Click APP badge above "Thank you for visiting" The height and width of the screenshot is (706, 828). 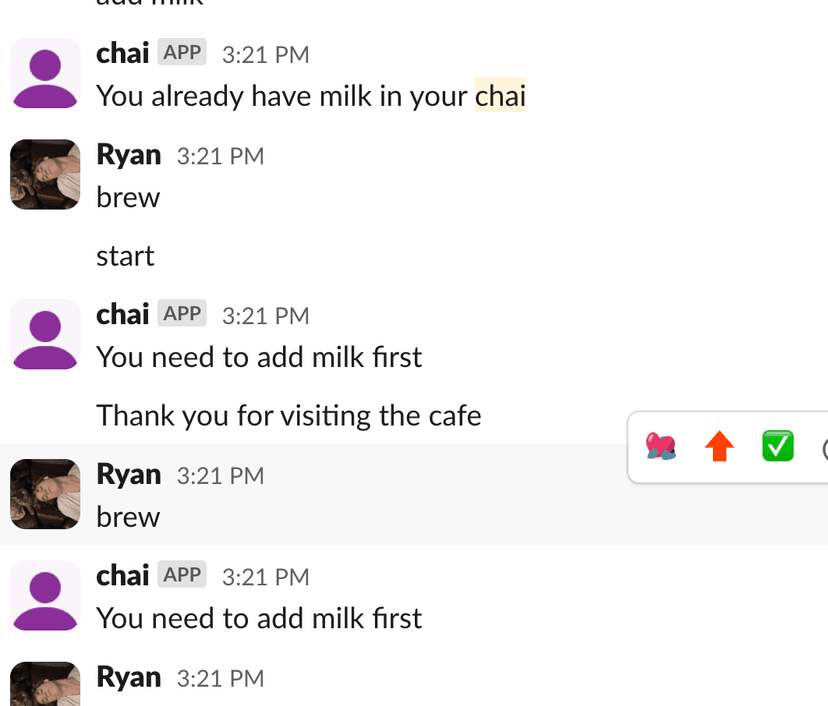tap(182, 314)
